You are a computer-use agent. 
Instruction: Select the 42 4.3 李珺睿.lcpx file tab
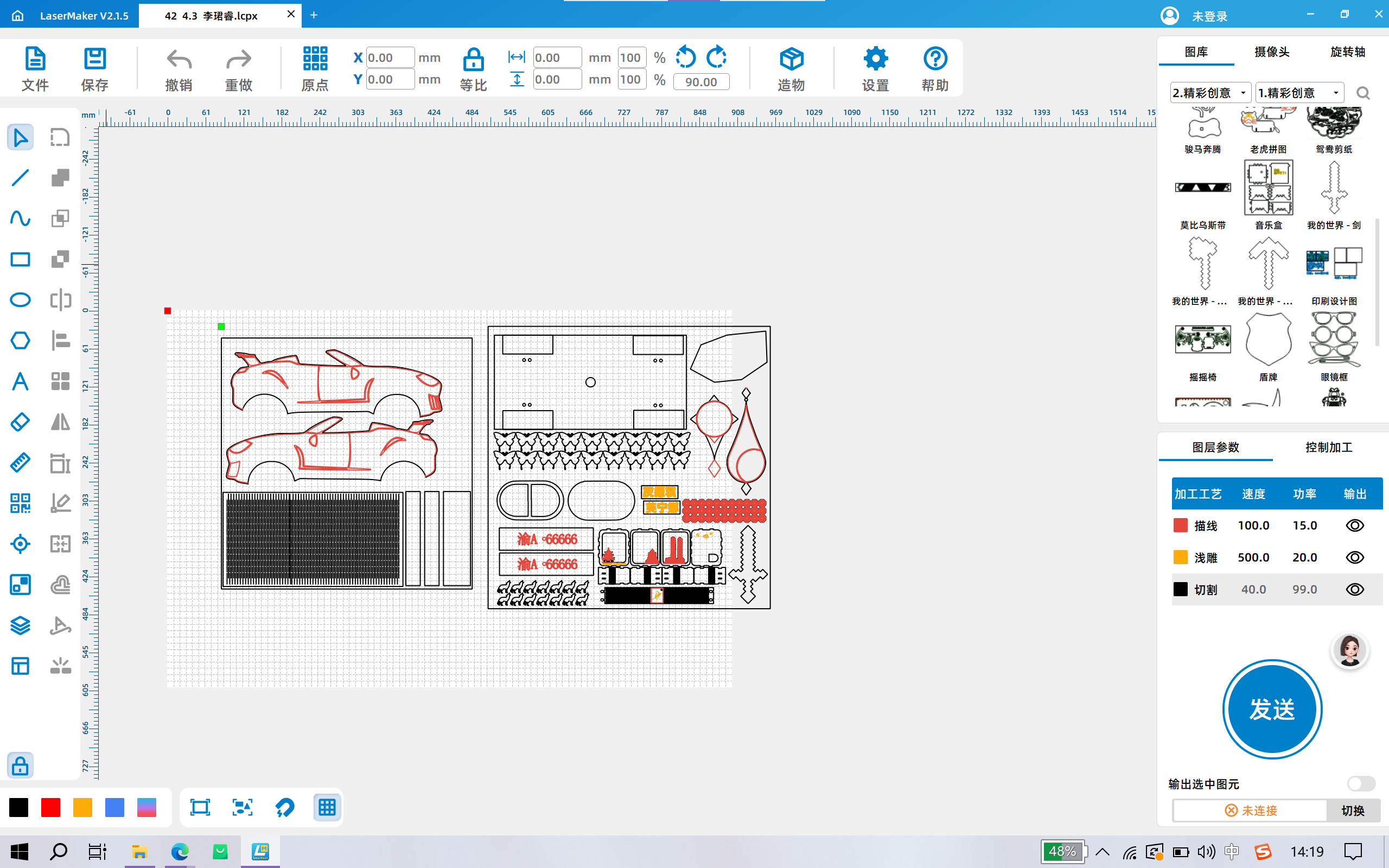(211, 16)
